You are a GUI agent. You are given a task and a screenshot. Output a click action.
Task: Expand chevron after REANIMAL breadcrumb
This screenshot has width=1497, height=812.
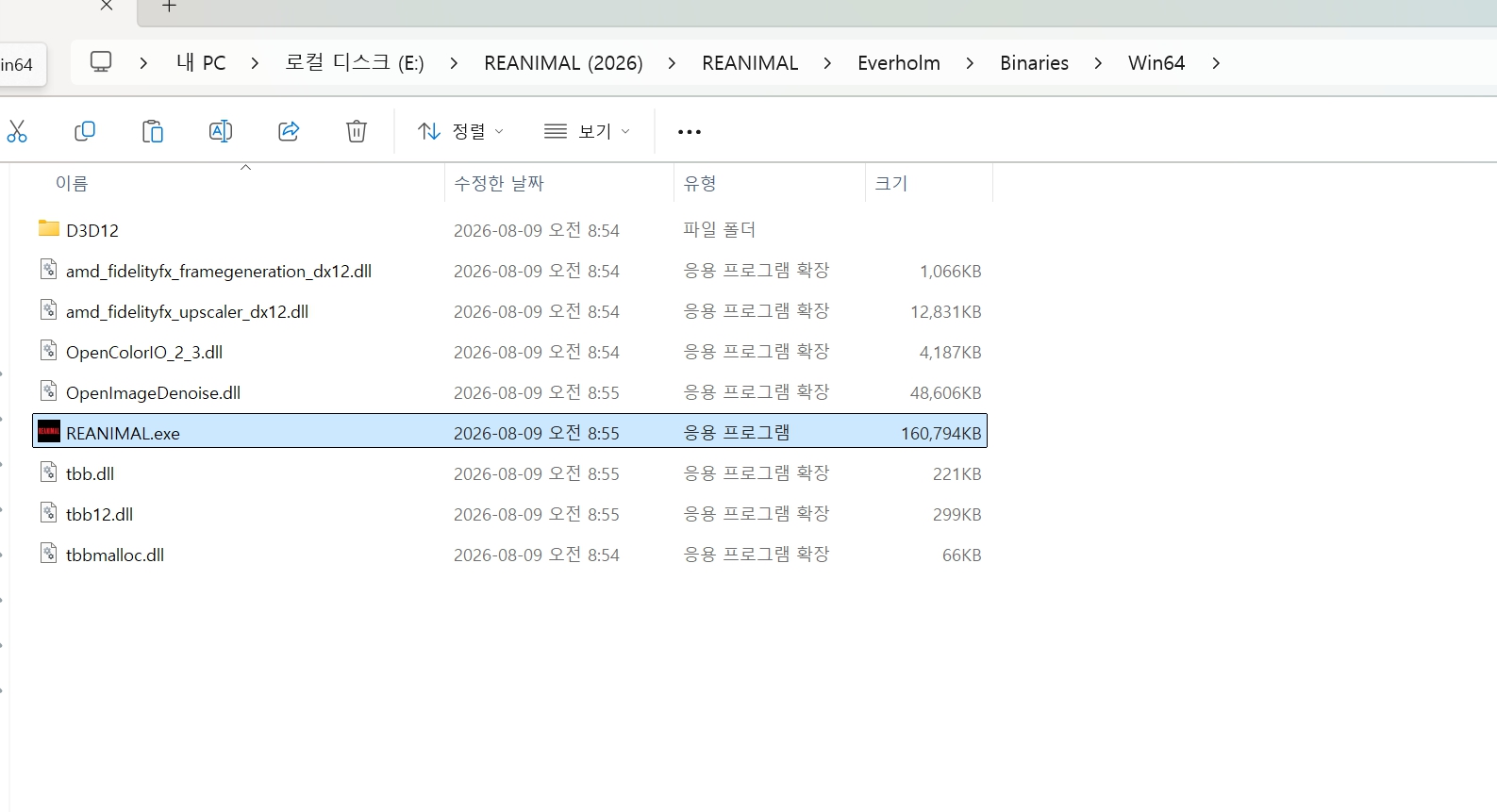tap(827, 63)
